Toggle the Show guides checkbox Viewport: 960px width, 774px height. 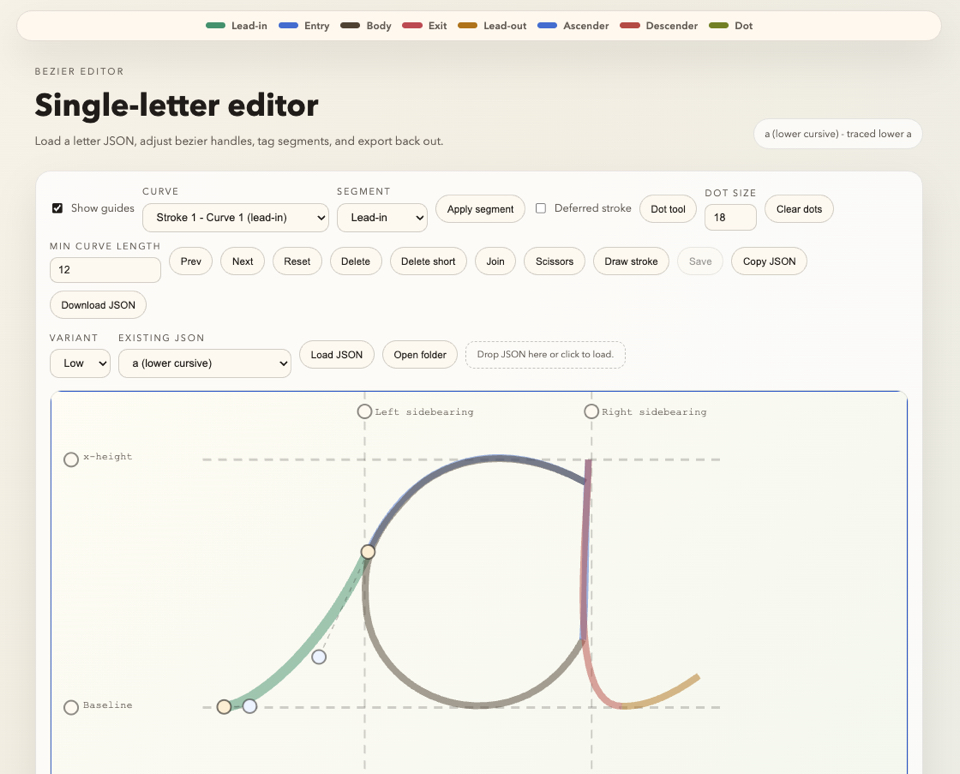[58, 208]
